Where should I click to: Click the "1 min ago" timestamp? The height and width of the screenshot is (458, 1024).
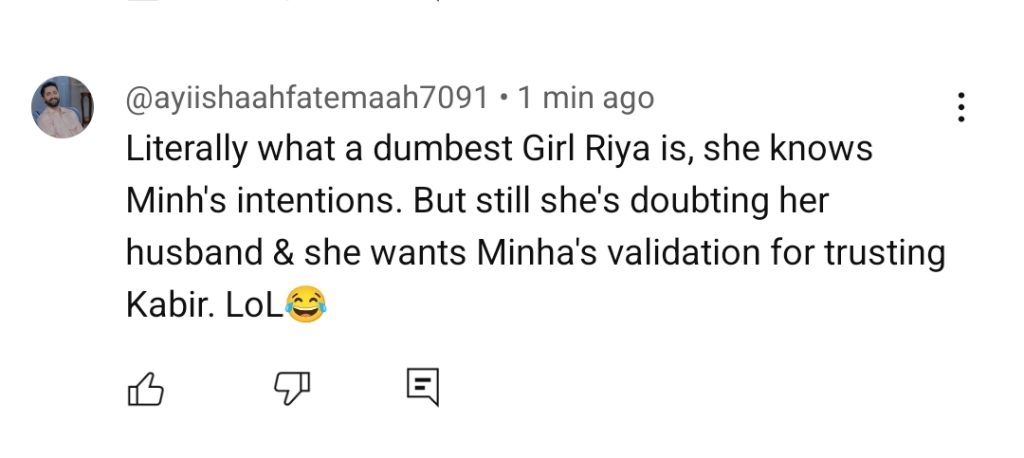[x=585, y=98]
